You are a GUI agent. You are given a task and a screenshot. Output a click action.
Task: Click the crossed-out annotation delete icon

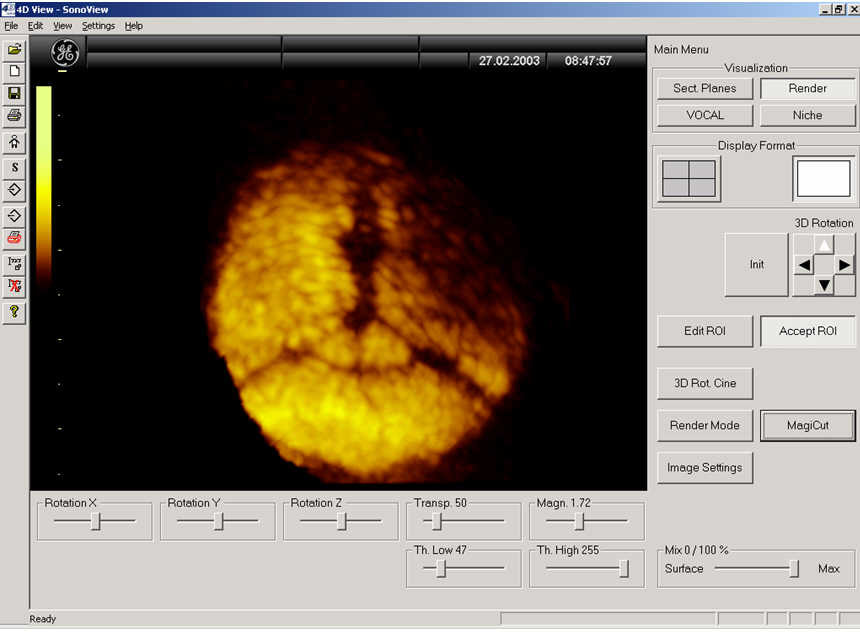click(14, 286)
